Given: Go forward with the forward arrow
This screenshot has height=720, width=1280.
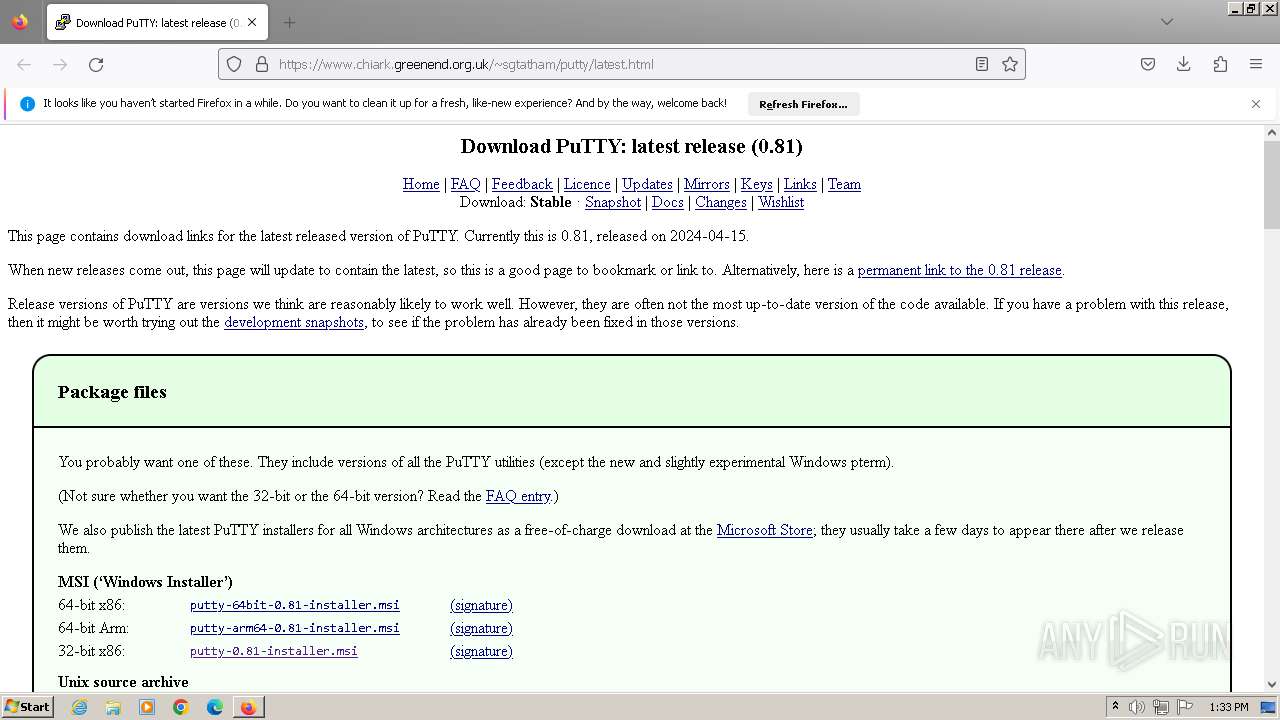Looking at the screenshot, I should coord(60,64).
